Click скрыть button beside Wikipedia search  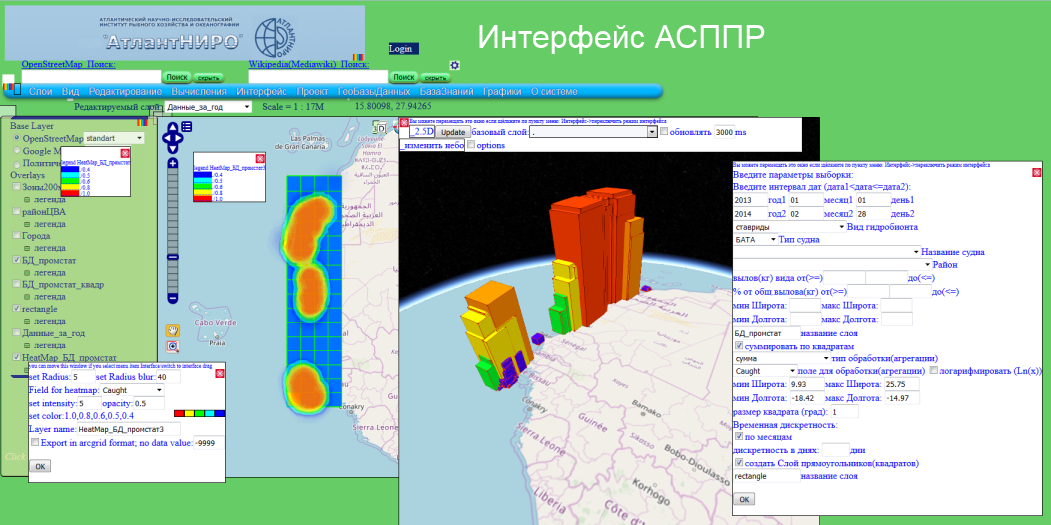[x=435, y=78]
